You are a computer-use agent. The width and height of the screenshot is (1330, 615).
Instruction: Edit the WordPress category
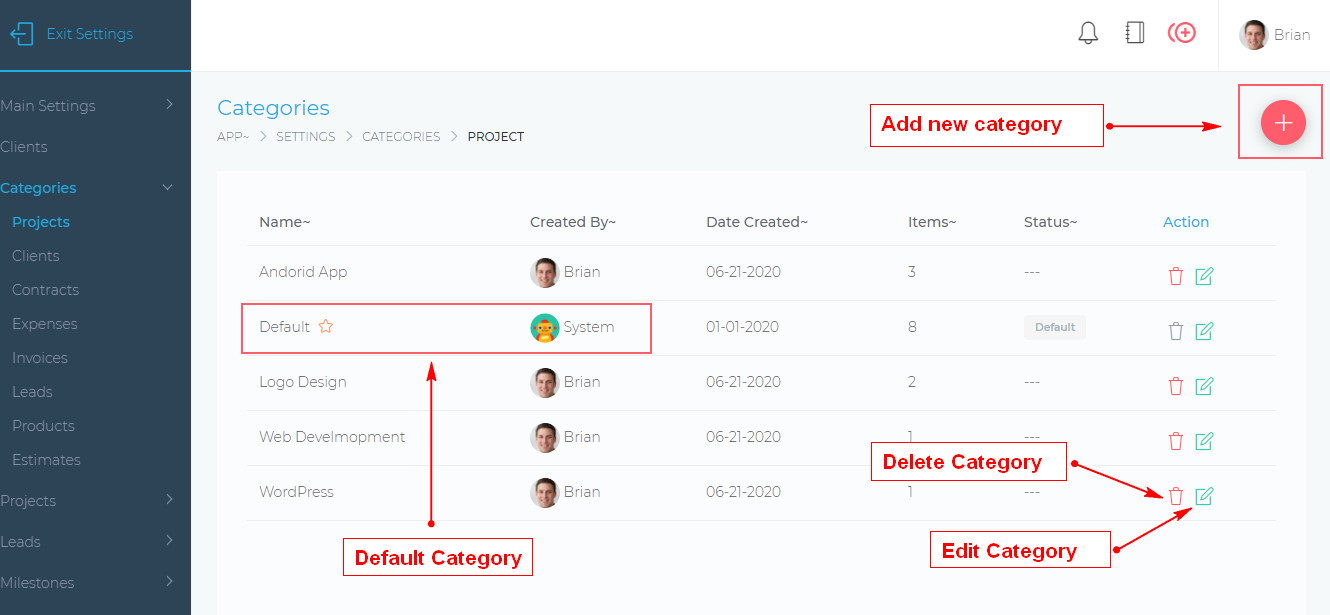[1205, 496]
